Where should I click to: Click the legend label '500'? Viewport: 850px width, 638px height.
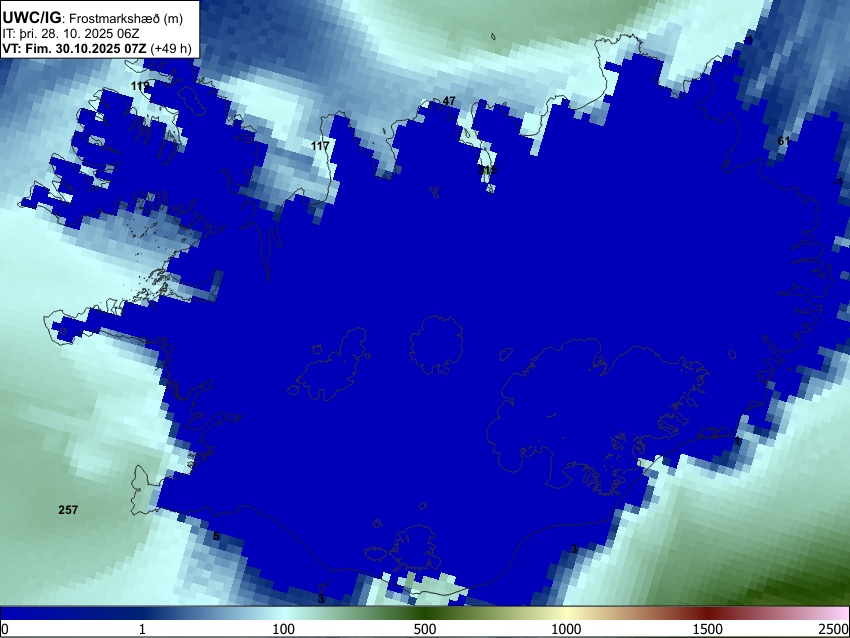425,629
